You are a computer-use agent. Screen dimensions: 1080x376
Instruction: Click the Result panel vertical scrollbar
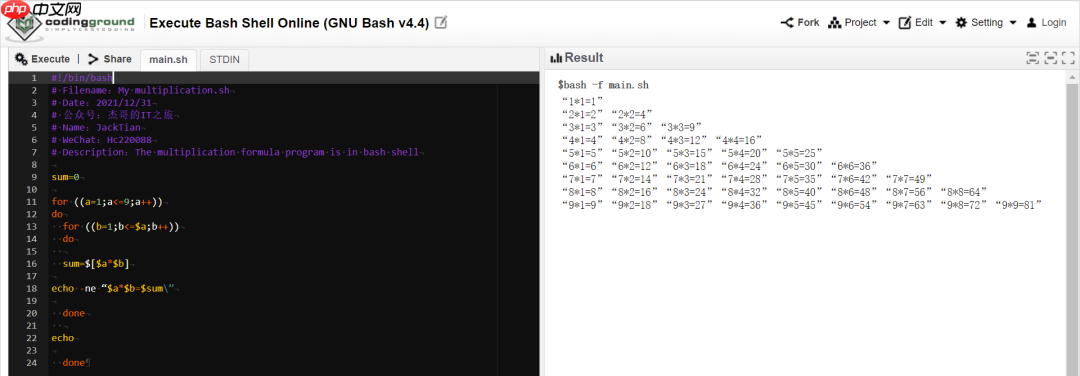click(x=1072, y=227)
